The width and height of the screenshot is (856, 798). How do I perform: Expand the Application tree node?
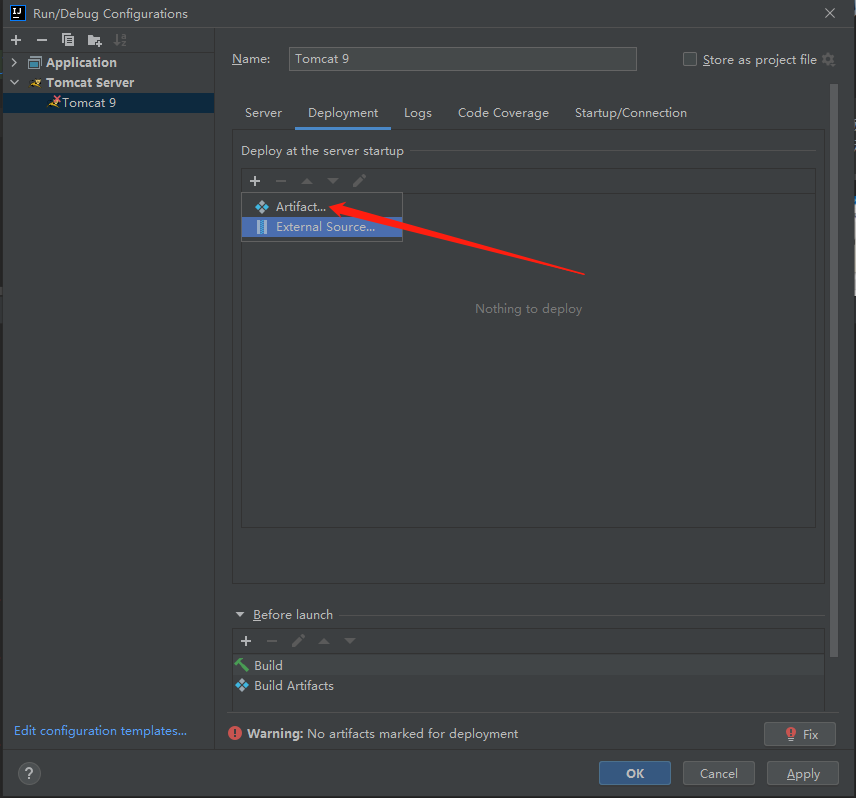[14, 63]
